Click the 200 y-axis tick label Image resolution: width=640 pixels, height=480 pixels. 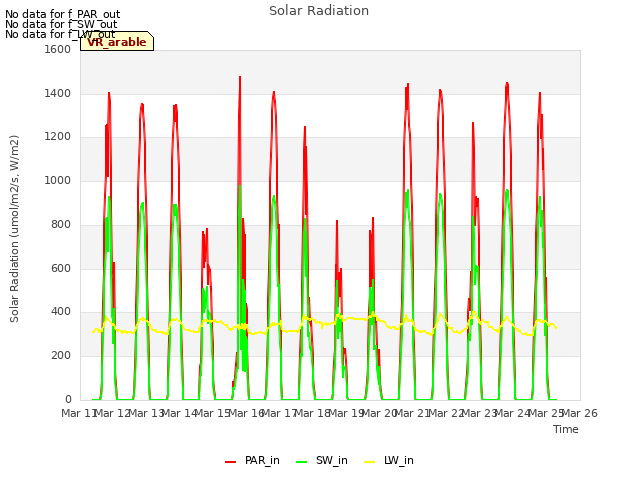(61, 356)
